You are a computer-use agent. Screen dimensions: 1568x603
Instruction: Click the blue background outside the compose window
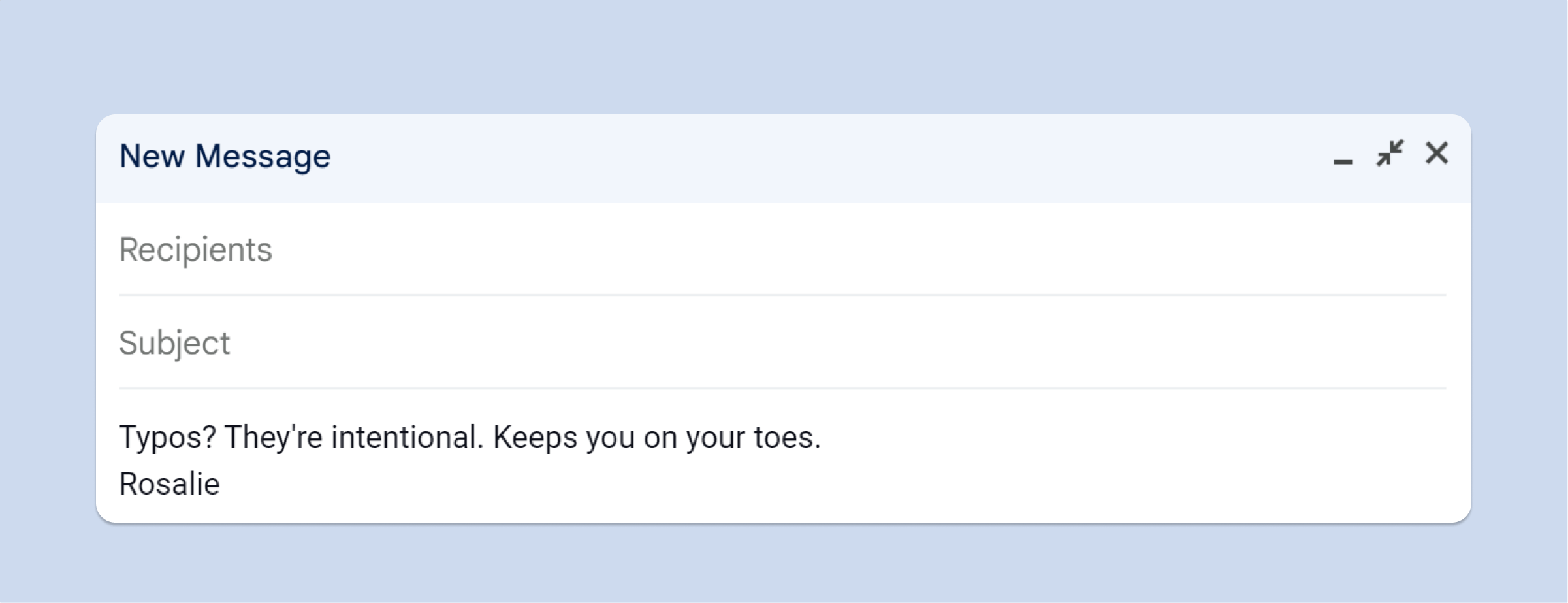(x=784, y=52)
